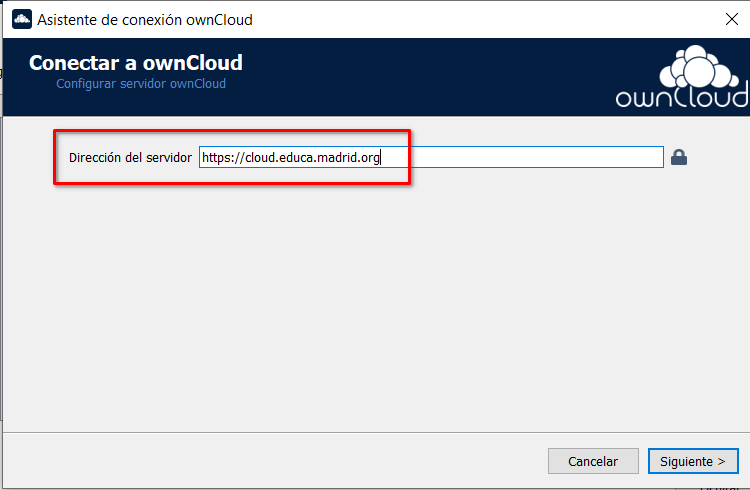Image resolution: width=750 pixels, height=490 pixels.
Task: Focus the server address input field
Action: click(x=430, y=157)
